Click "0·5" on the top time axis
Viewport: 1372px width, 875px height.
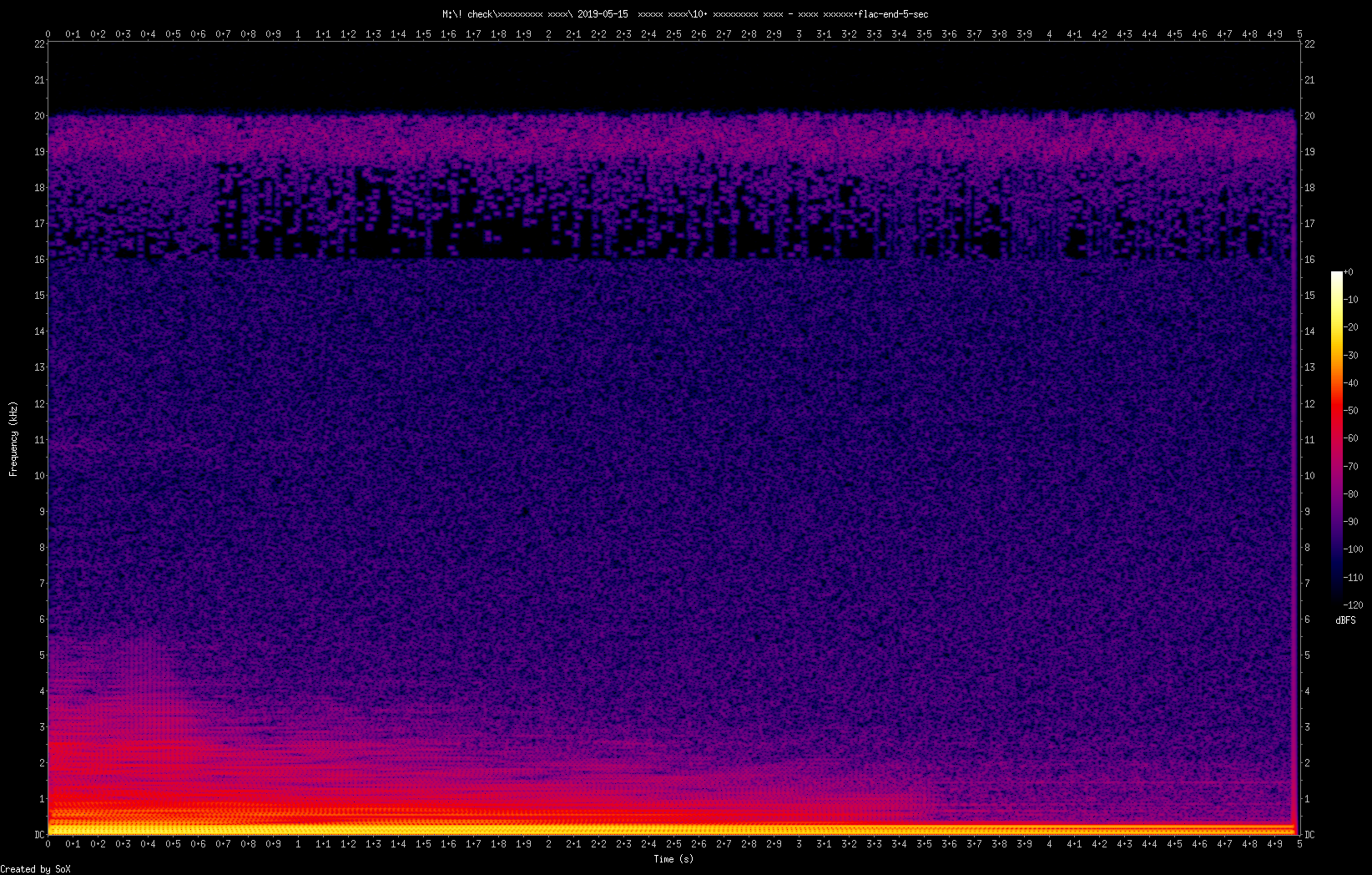point(173,34)
